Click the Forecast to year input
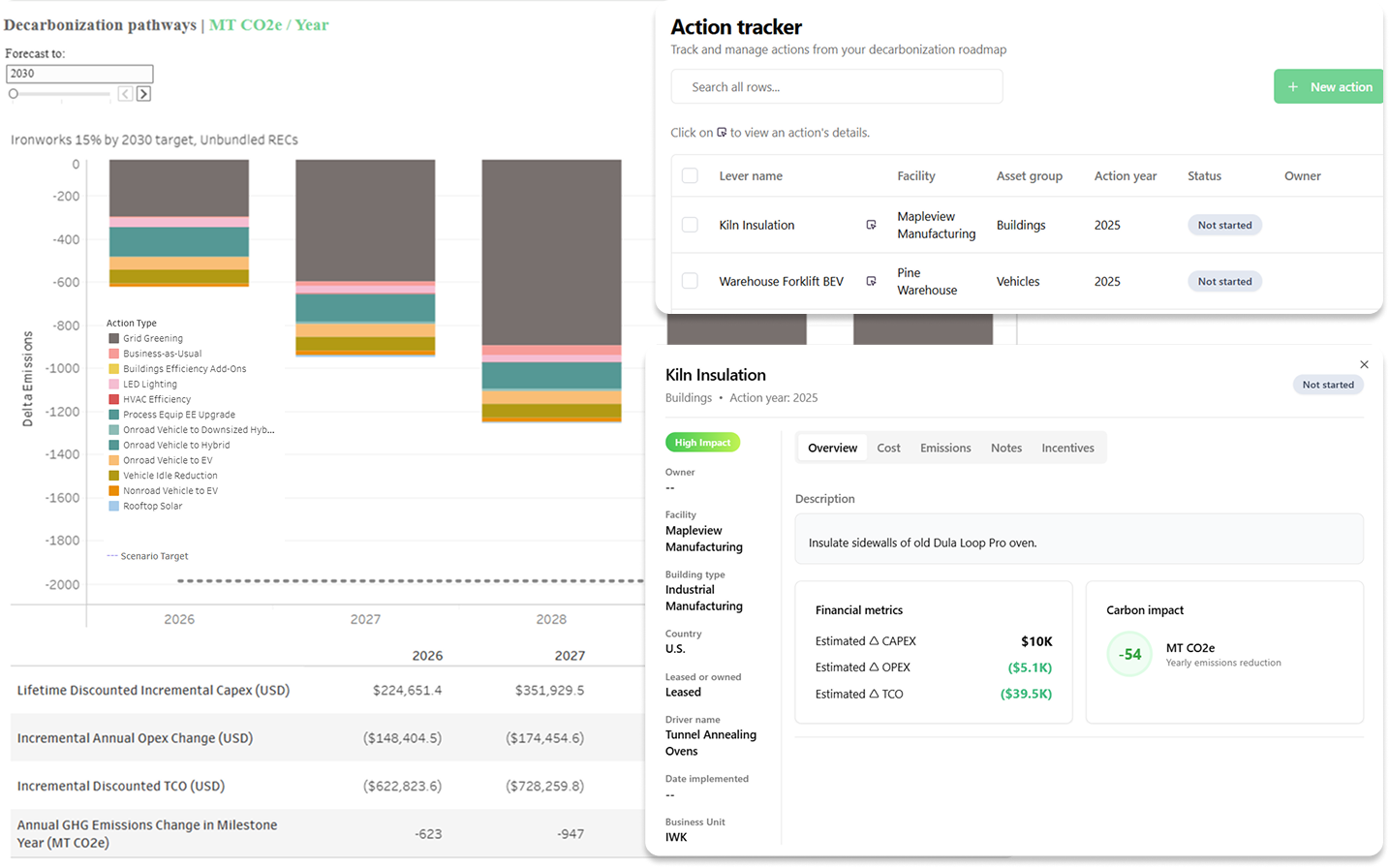1389x868 pixels. click(x=79, y=74)
